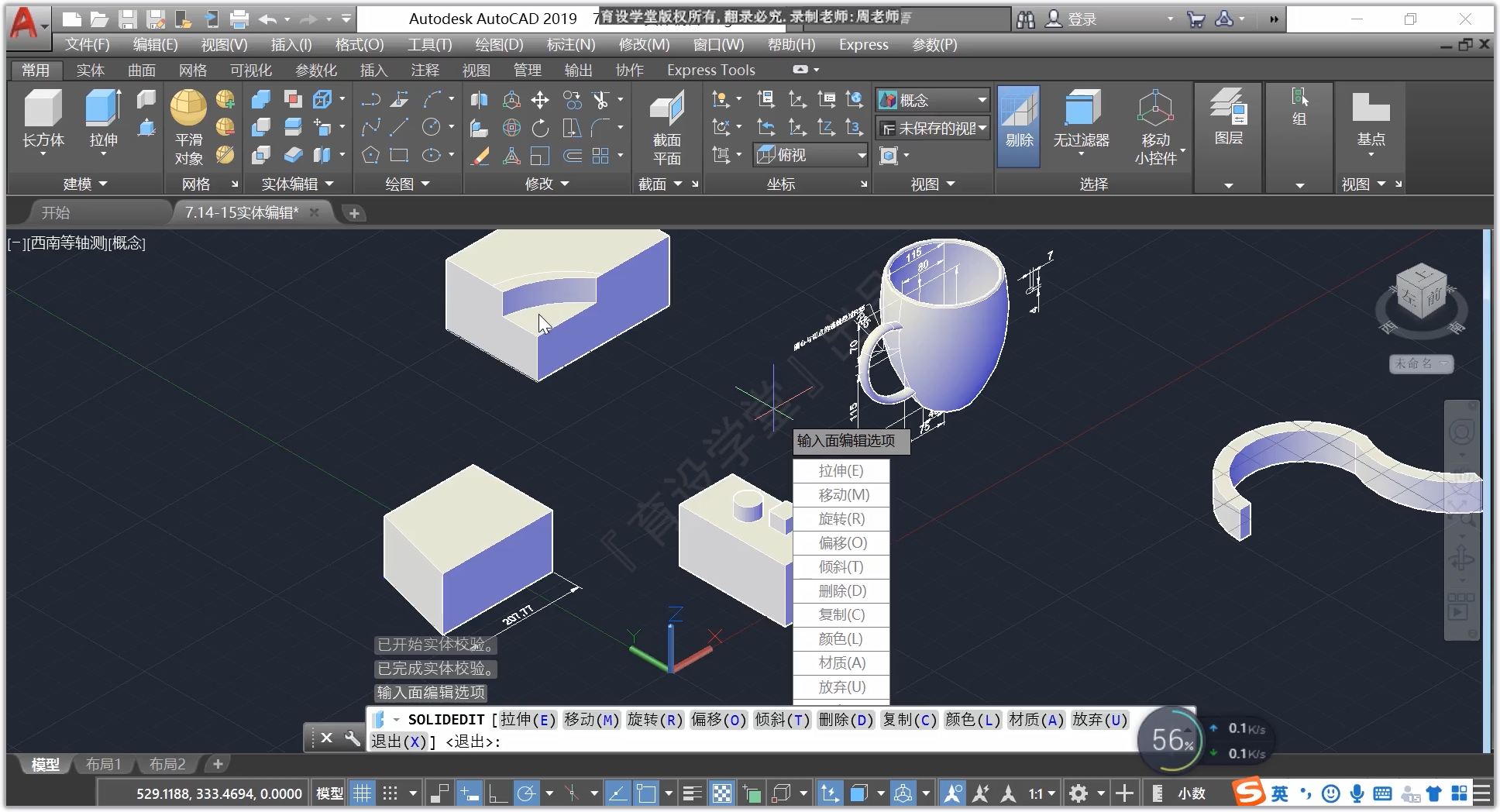Select the Polygon draw tool

click(x=370, y=155)
